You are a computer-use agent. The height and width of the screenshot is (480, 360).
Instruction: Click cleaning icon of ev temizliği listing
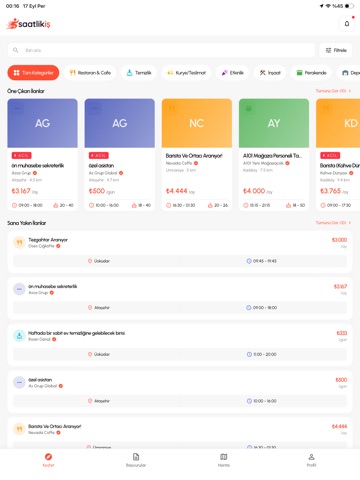coord(19,336)
